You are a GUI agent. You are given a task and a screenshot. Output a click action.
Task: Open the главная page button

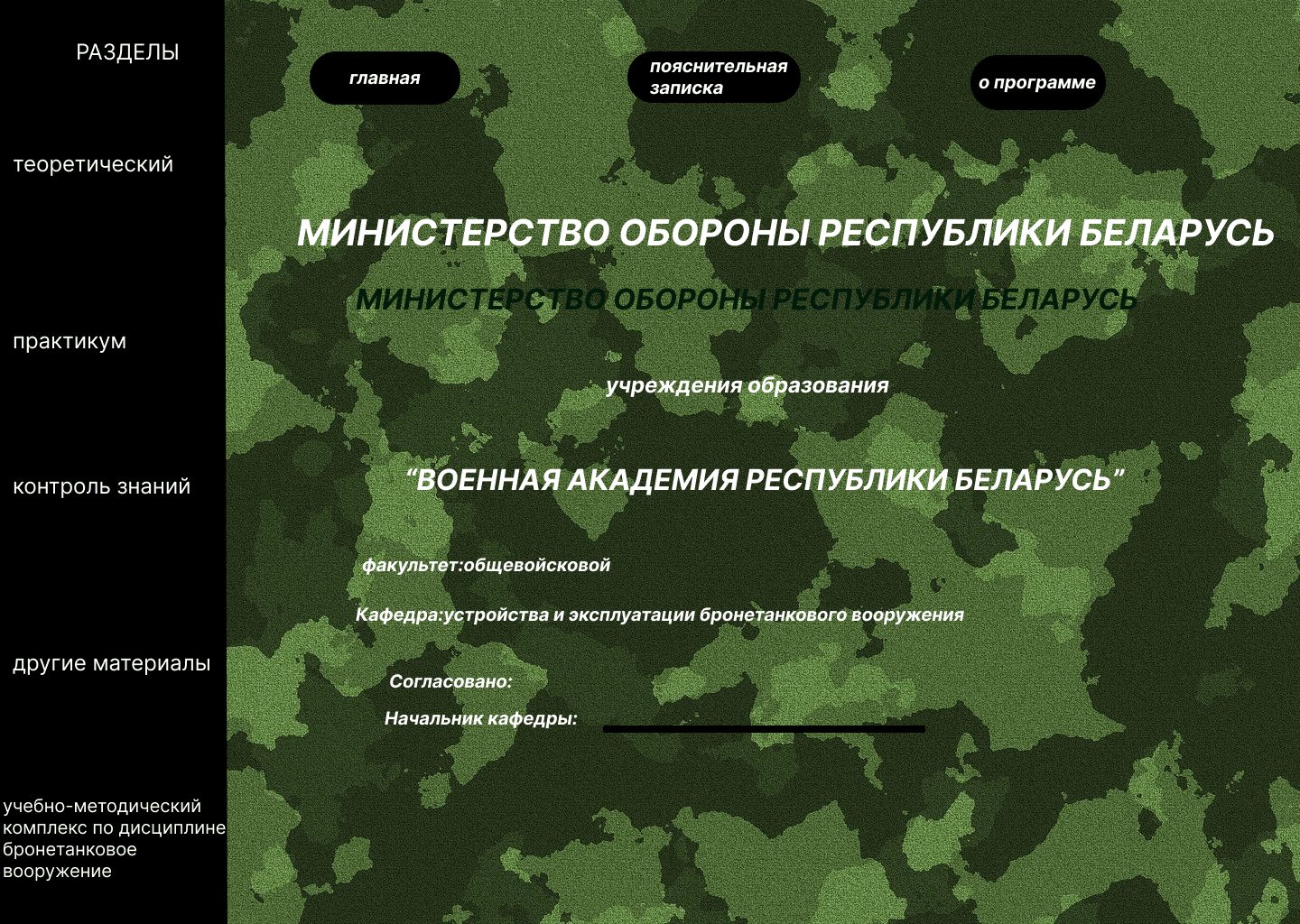pos(385,79)
